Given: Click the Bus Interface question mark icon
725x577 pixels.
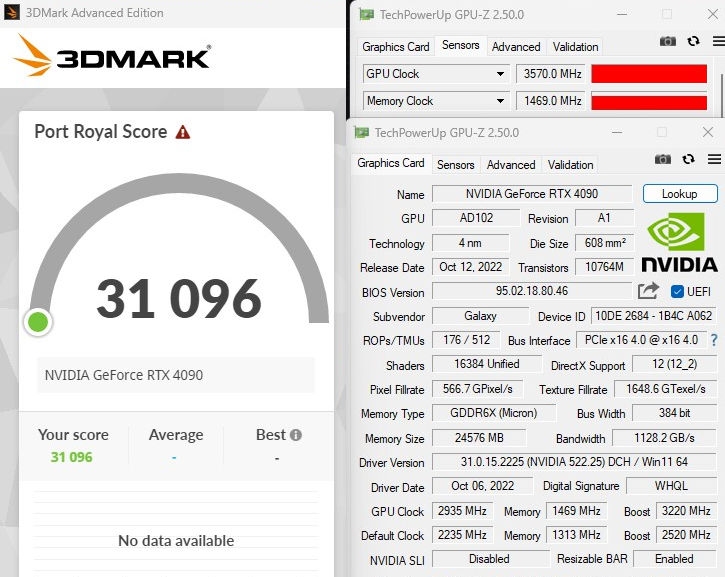Looking at the screenshot, I should [714, 340].
